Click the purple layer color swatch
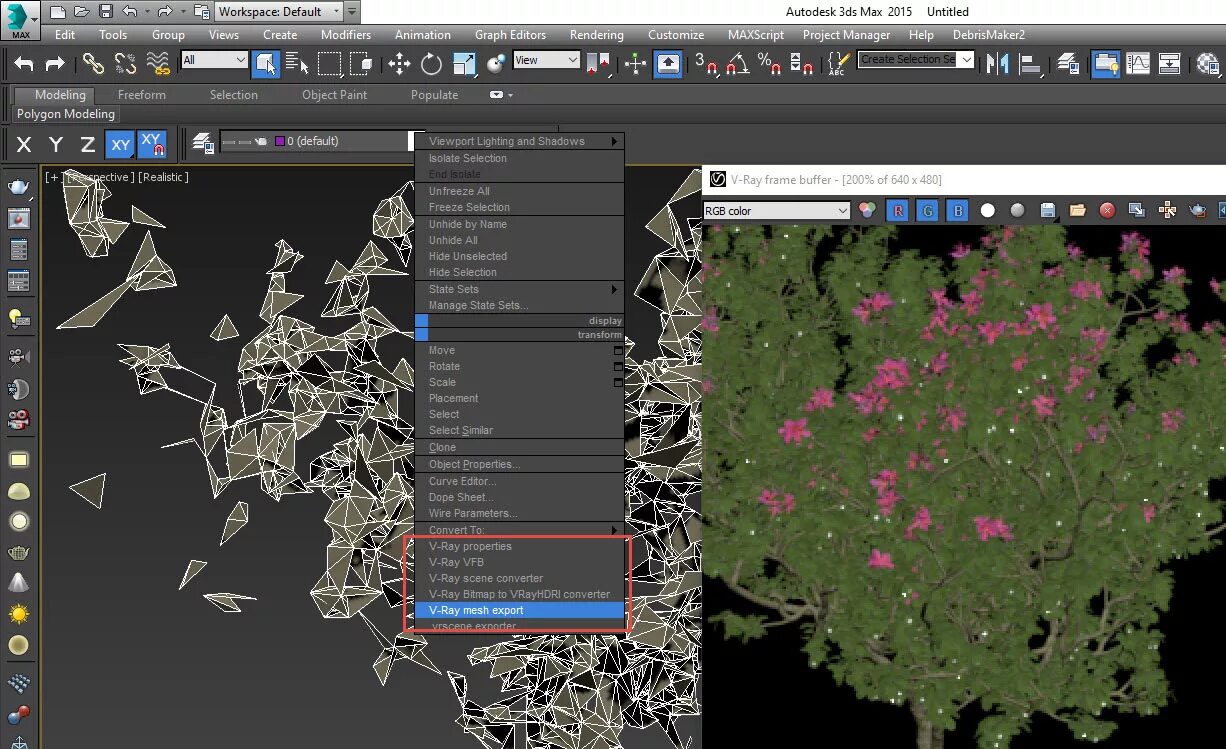 (x=280, y=141)
